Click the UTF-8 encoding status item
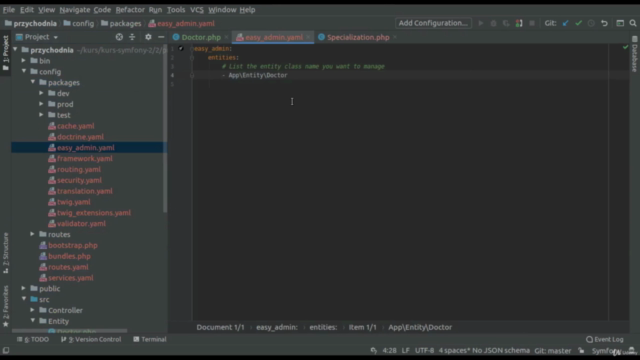The width and height of the screenshot is (640, 360). pos(424,351)
